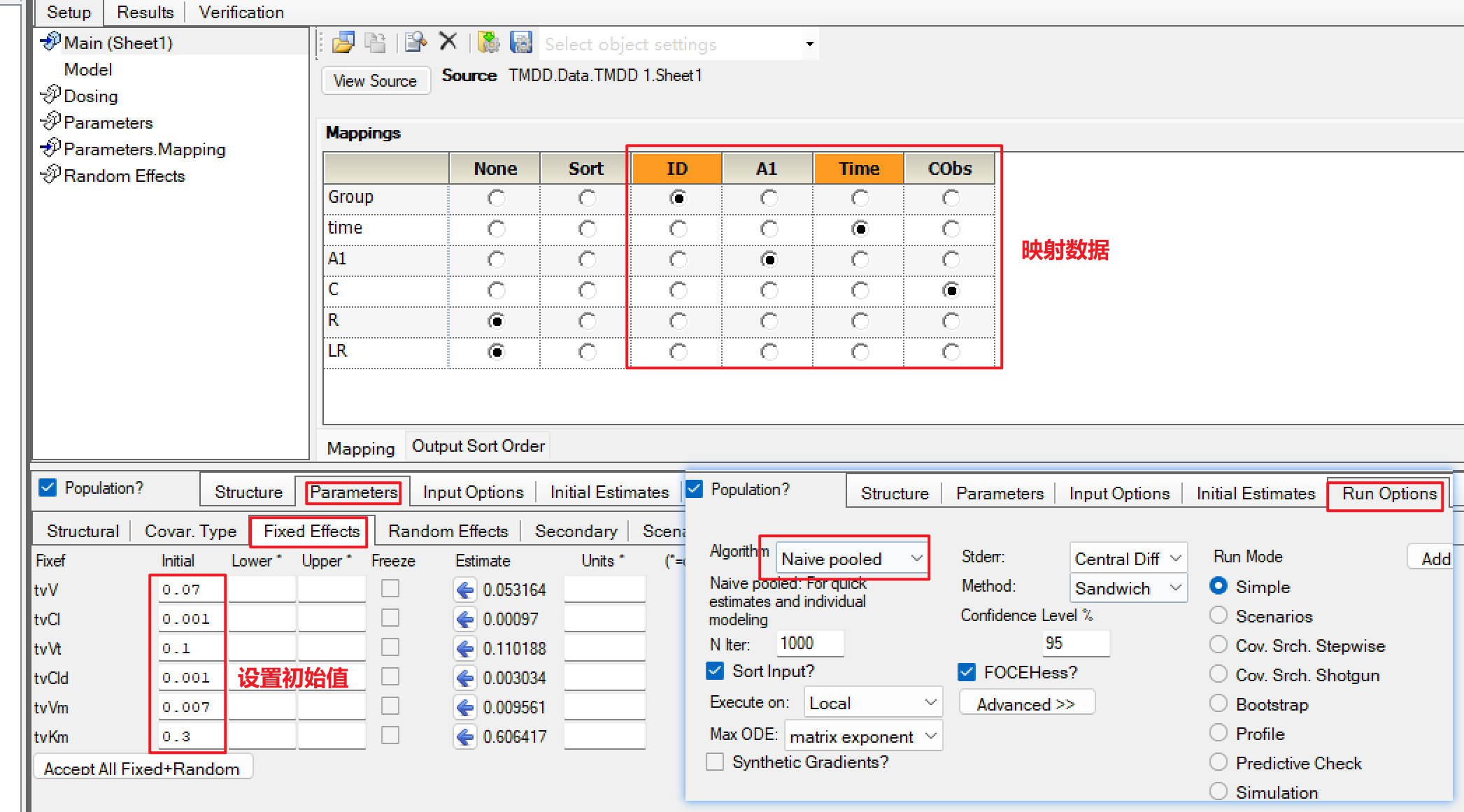Open the Algorithm Naive pooled dropdown
Viewport: 1464px width, 812px height.
pos(916,558)
